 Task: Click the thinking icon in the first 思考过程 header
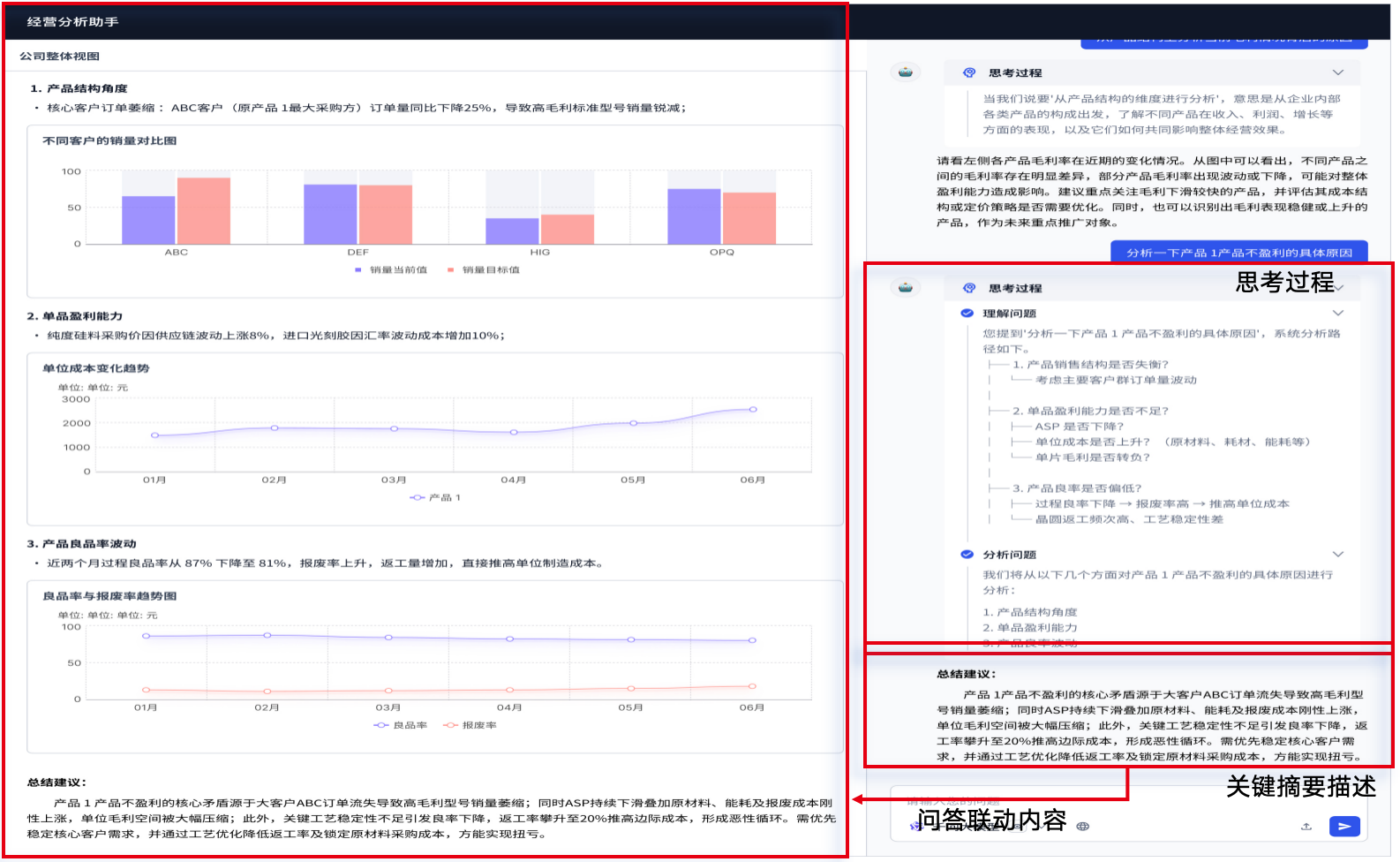coord(969,72)
